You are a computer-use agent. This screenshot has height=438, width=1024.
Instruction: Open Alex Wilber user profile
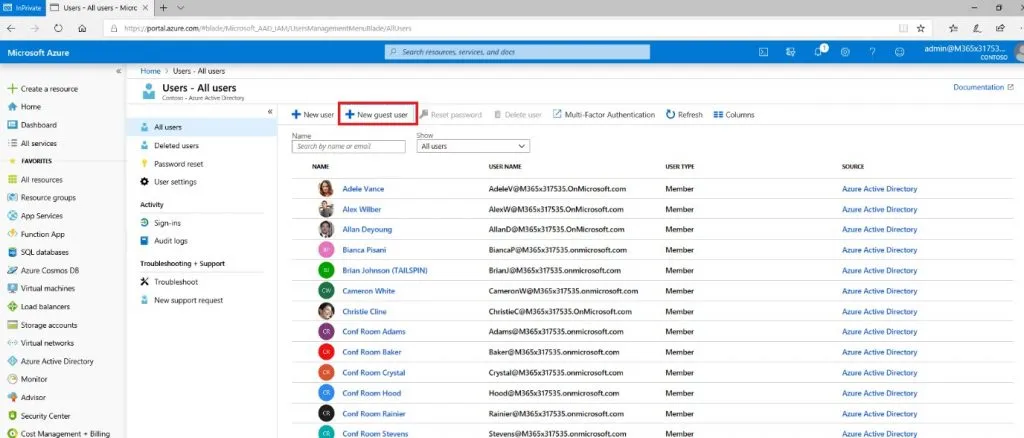tap(362, 210)
